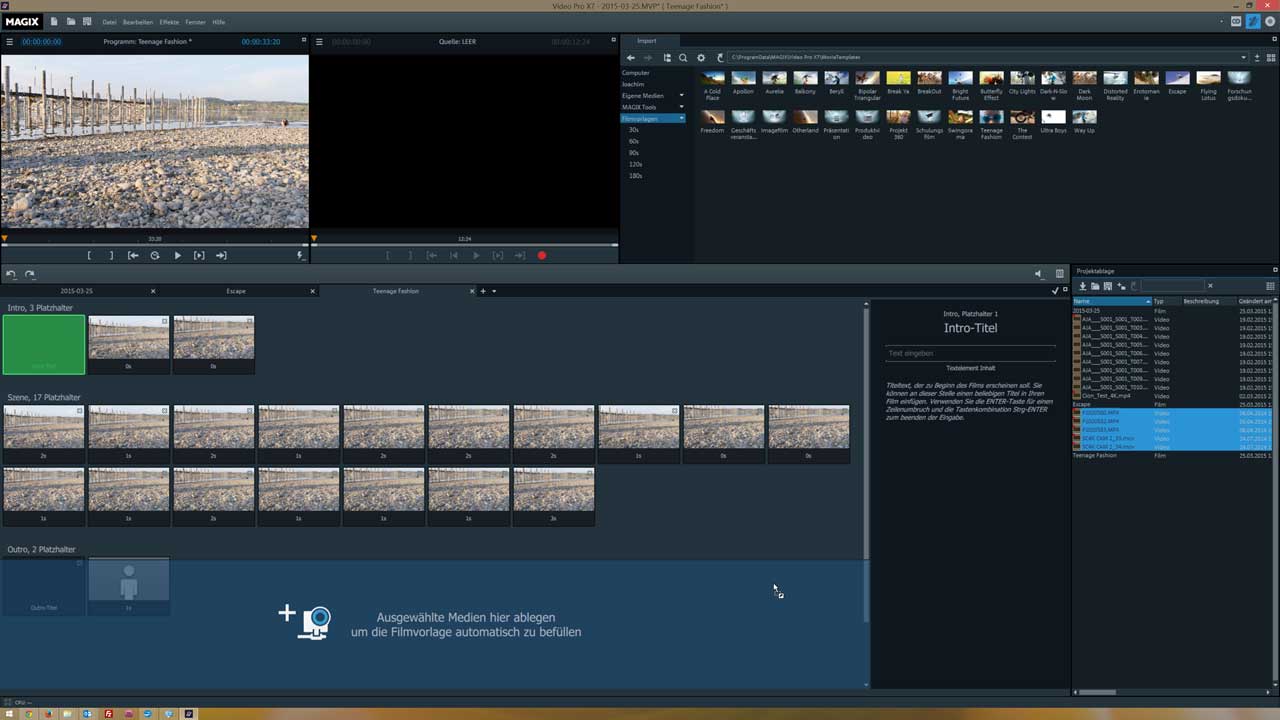Select the 30s template length
The height and width of the screenshot is (720, 1280).
[634, 130]
